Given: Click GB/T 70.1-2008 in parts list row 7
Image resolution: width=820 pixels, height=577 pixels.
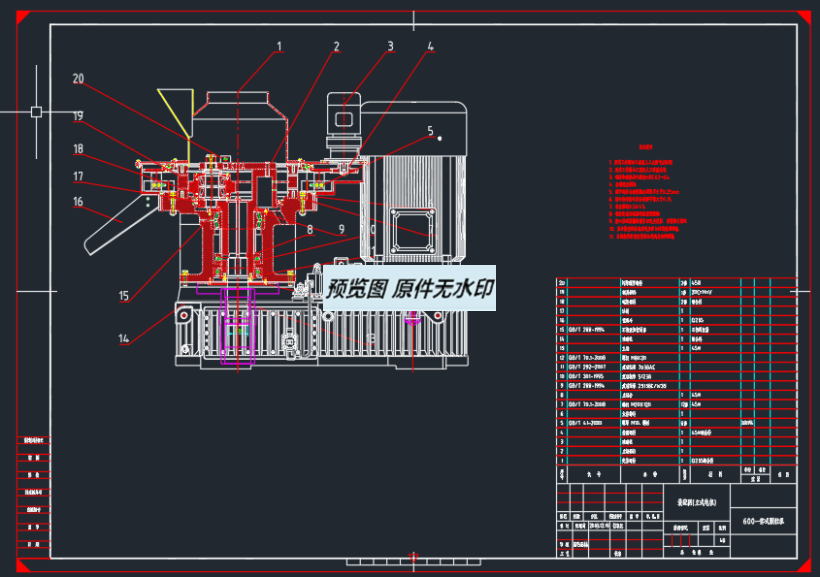Looking at the screenshot, I should coord(587,404).
